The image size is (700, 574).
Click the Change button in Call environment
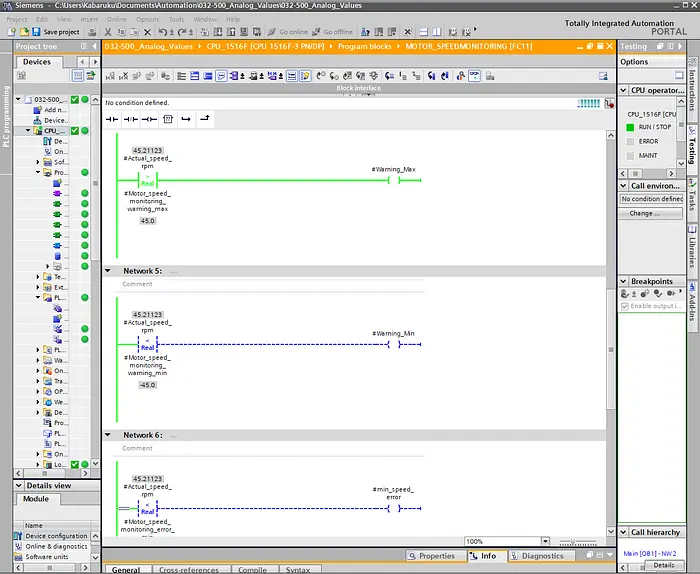point(650,213)
